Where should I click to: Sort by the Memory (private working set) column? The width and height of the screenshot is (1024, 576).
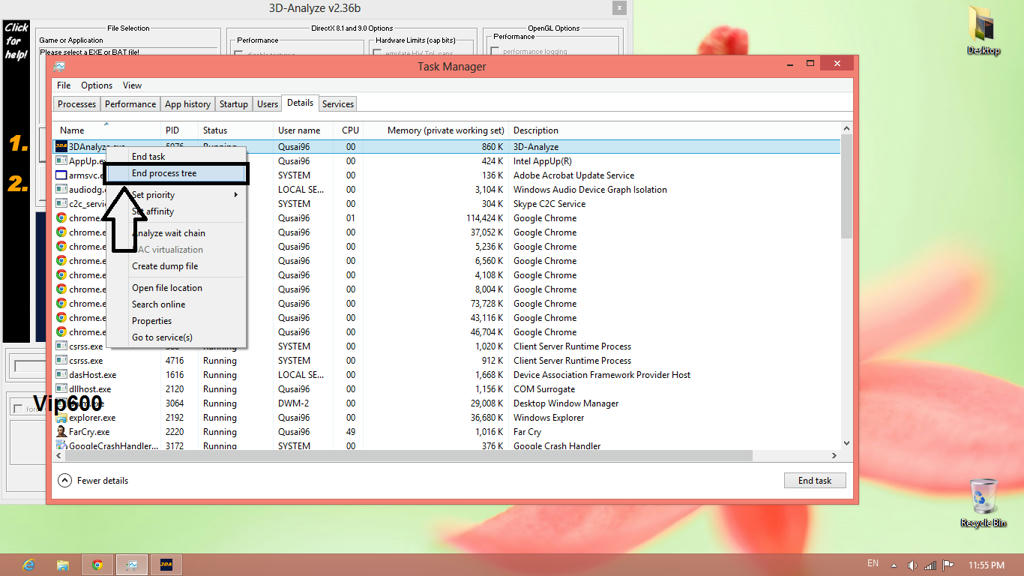click(x=436, y=131)
